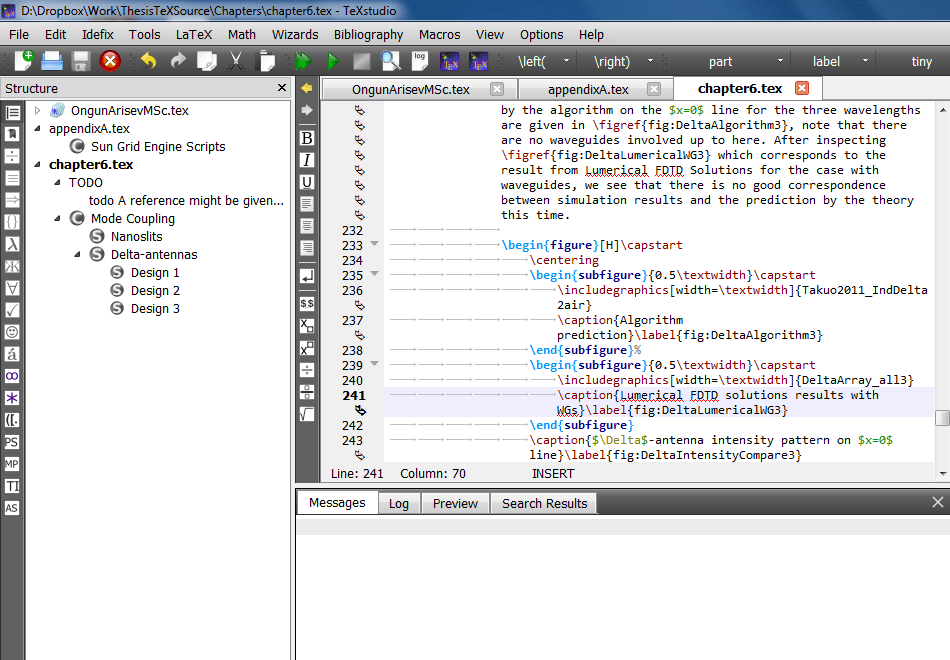
Task: Run Build & View double-arrow icon
Action: click(x=304, y=61)
